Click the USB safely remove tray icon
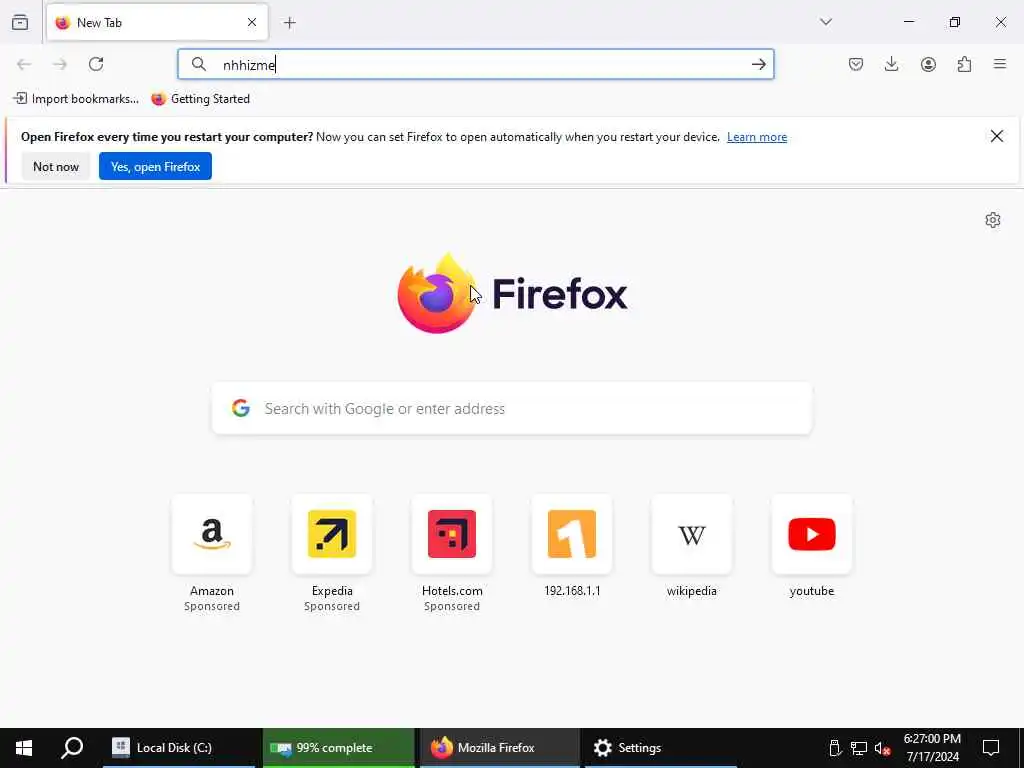 pyautogui.click(x=835, y=748)
